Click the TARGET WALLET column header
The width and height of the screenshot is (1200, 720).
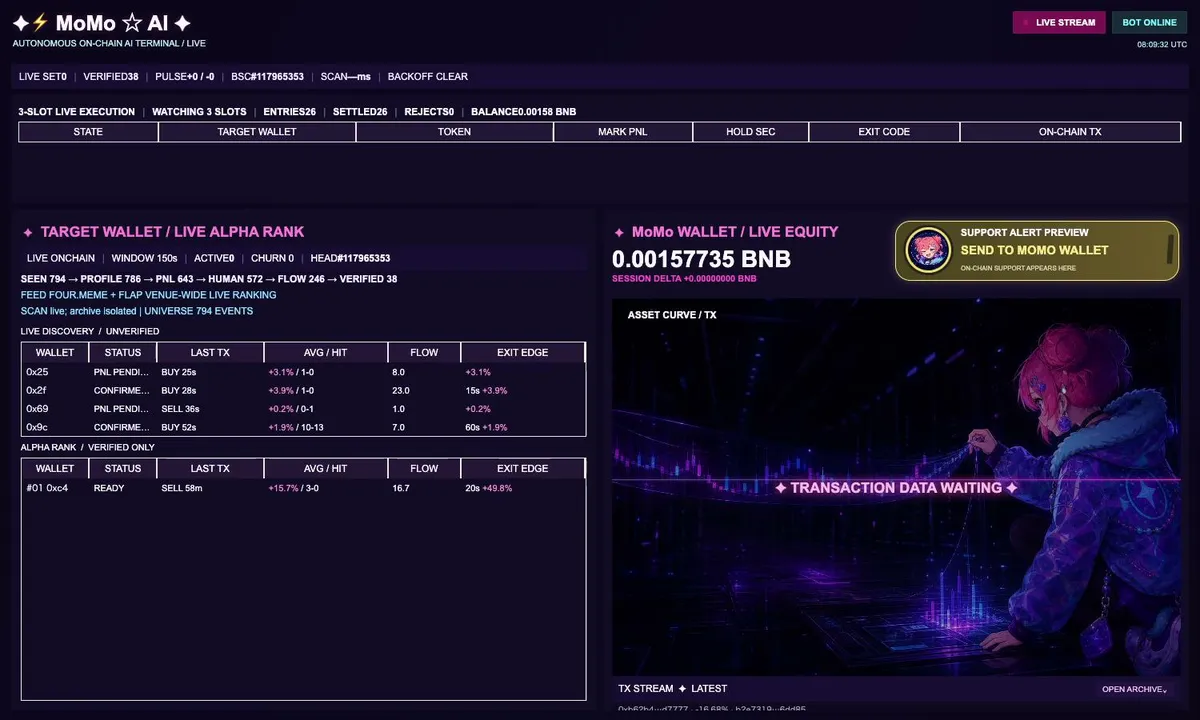(x=257, y=132)
